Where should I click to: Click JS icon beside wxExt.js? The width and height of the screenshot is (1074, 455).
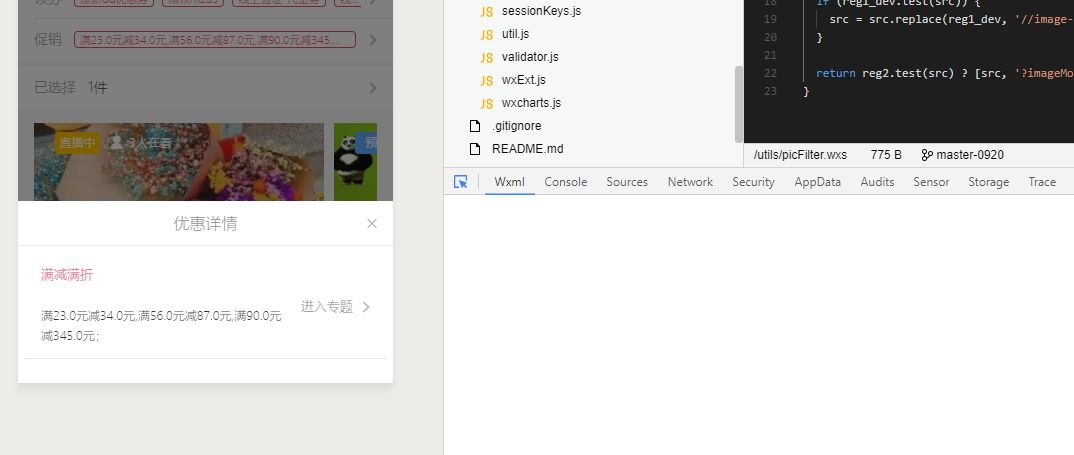(487, 80)
